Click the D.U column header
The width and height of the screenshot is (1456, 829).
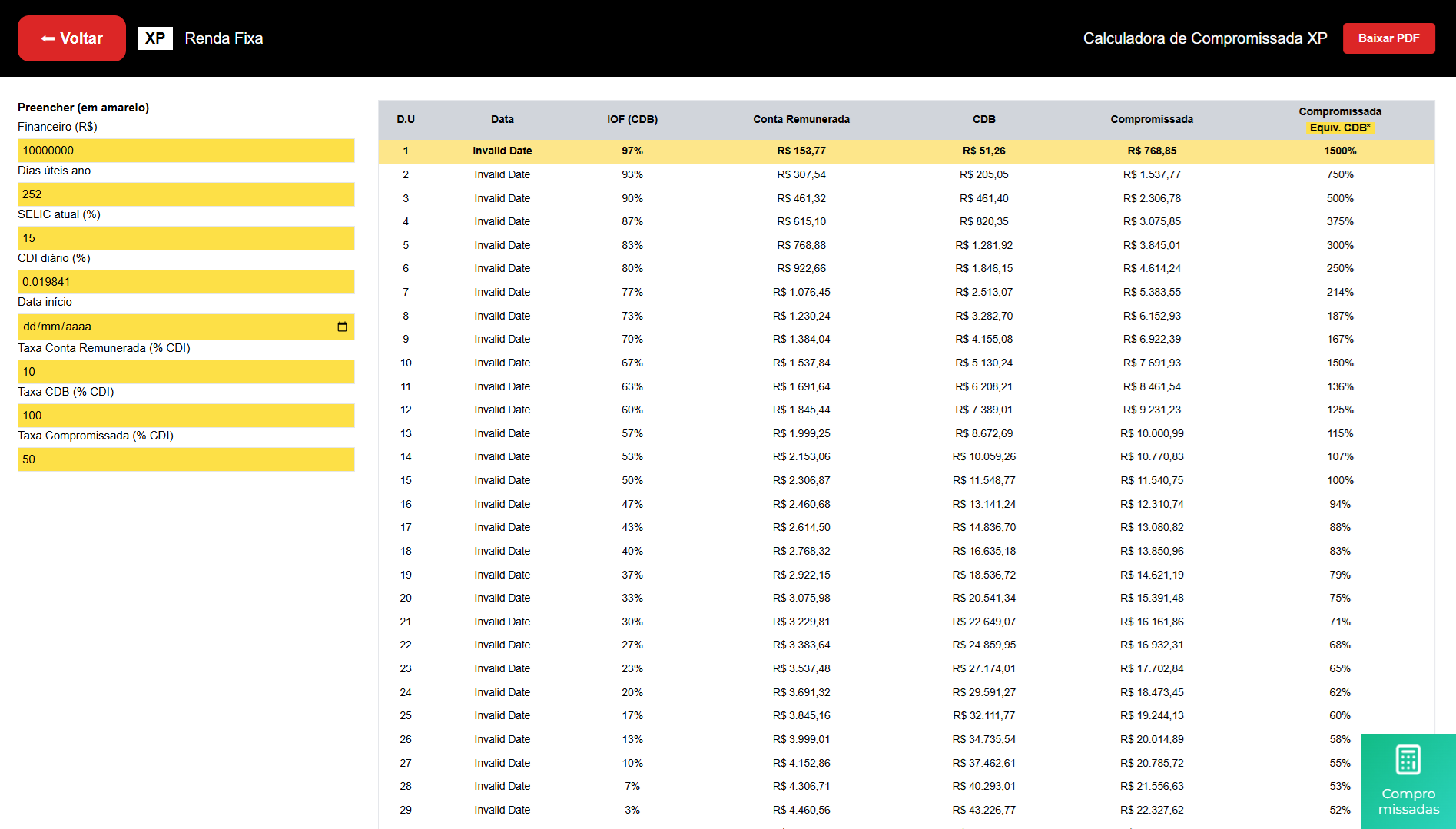click(x=406, y=119)
